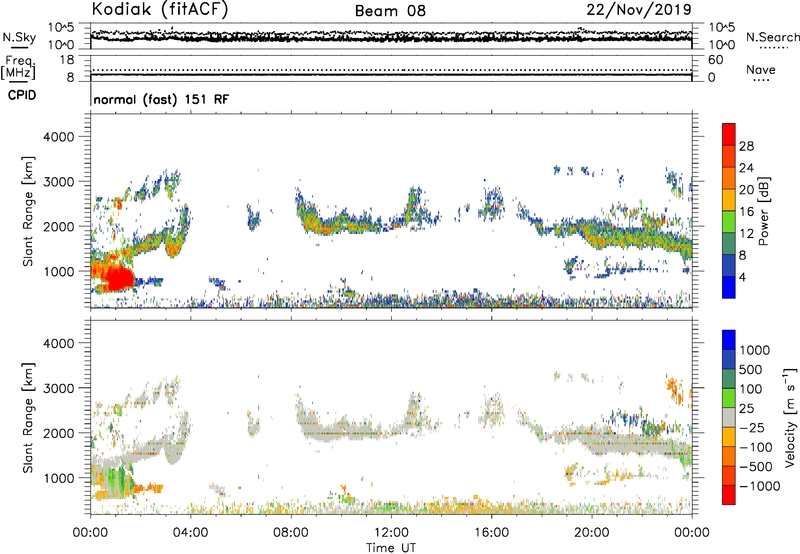Image resolution: width=800 pixels, height=554 pixels.
Task: Click the "20" label on Power colorbar
Action: [x=746, y=190]
